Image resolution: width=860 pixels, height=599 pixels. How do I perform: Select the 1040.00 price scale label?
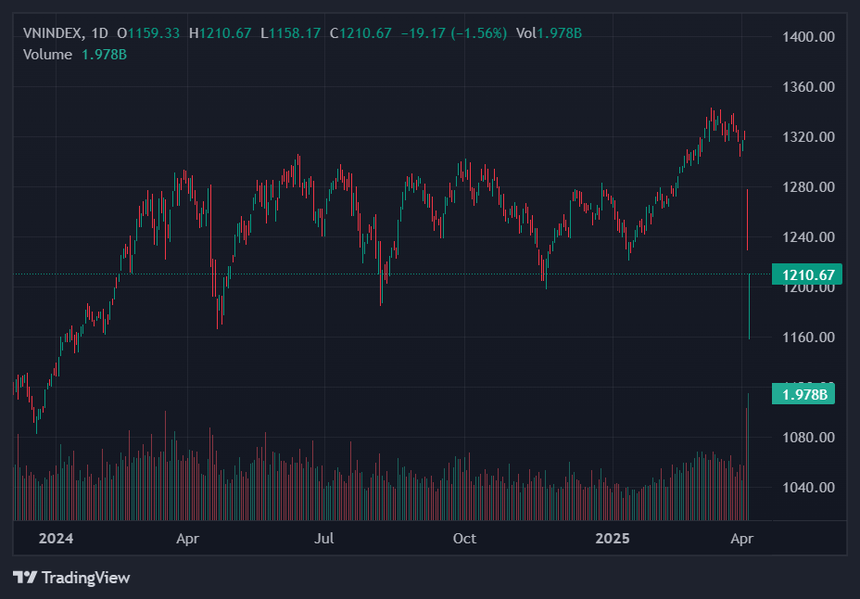coord(809,487)
